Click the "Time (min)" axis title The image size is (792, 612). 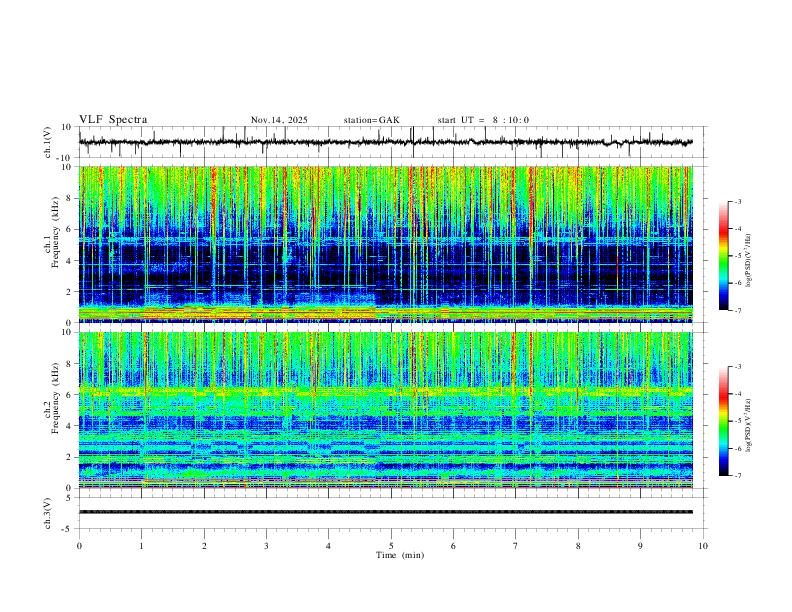[400, 555]
